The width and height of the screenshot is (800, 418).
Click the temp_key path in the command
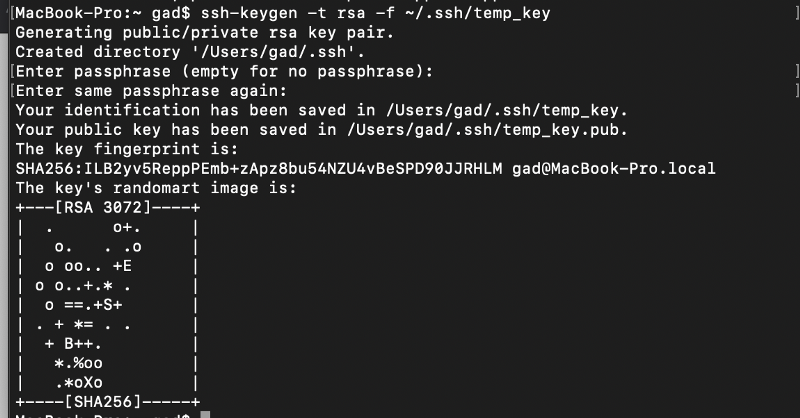478,13
